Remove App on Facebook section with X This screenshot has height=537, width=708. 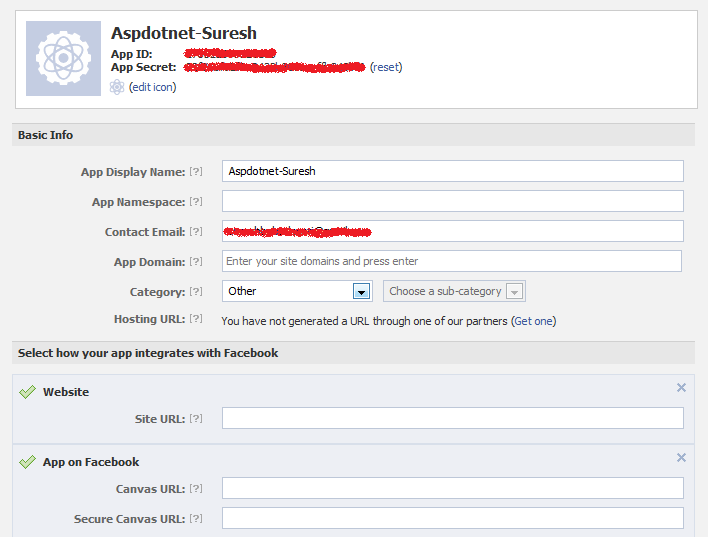click(x=681, y=458)
